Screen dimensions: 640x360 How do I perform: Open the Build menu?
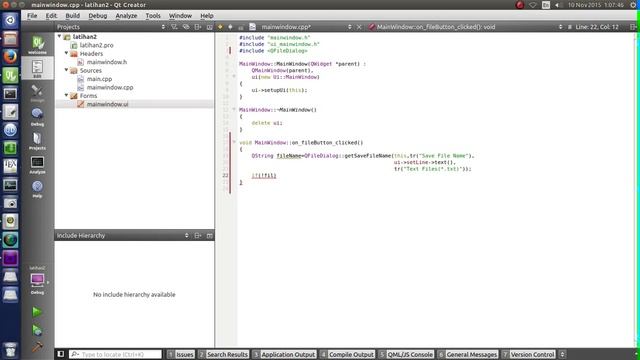73,16
